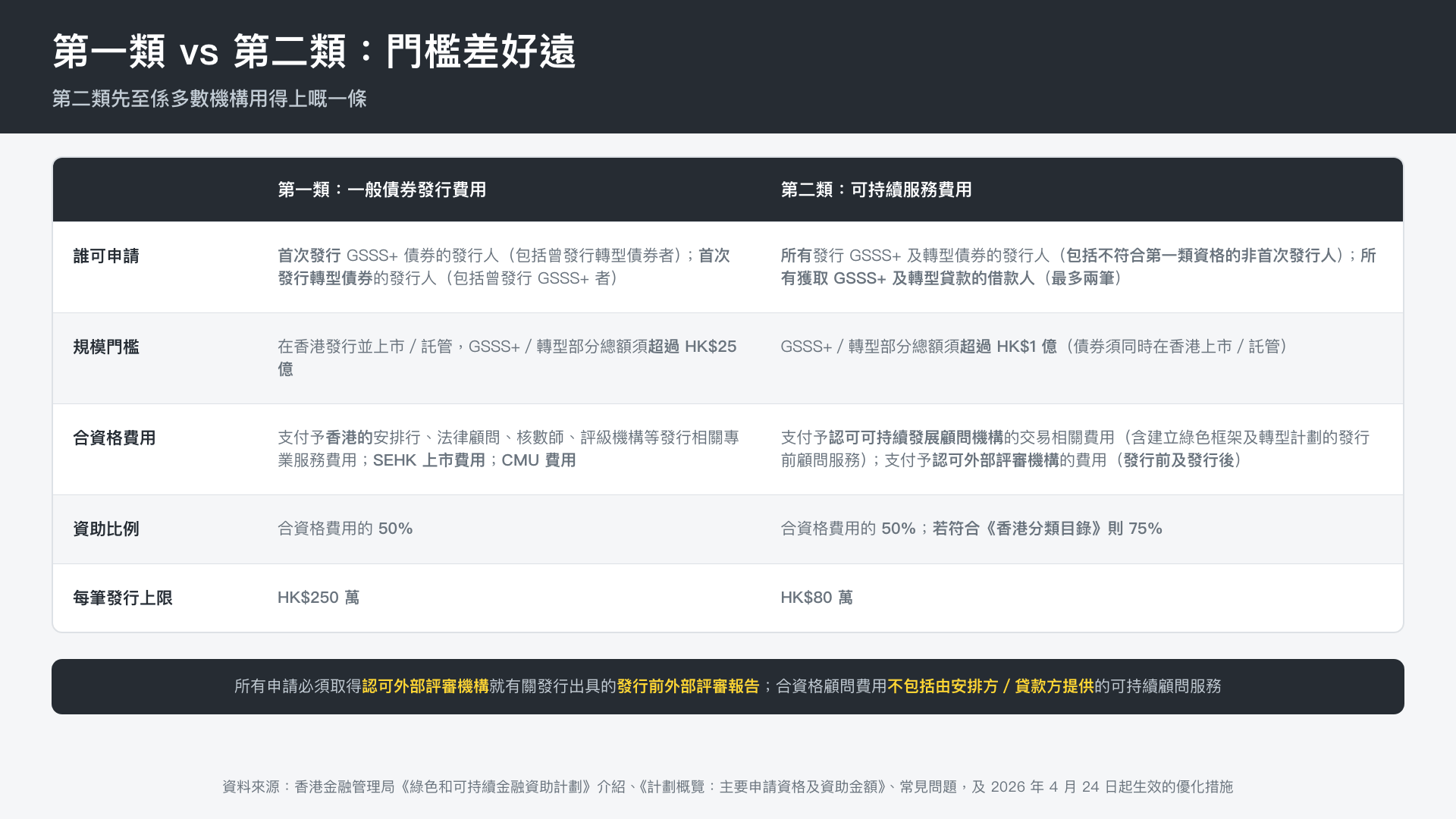This screenshot has height=819, width=1456.
Task: Select column header 第一類：一般債券發行費用
Action: coord(381,190)
